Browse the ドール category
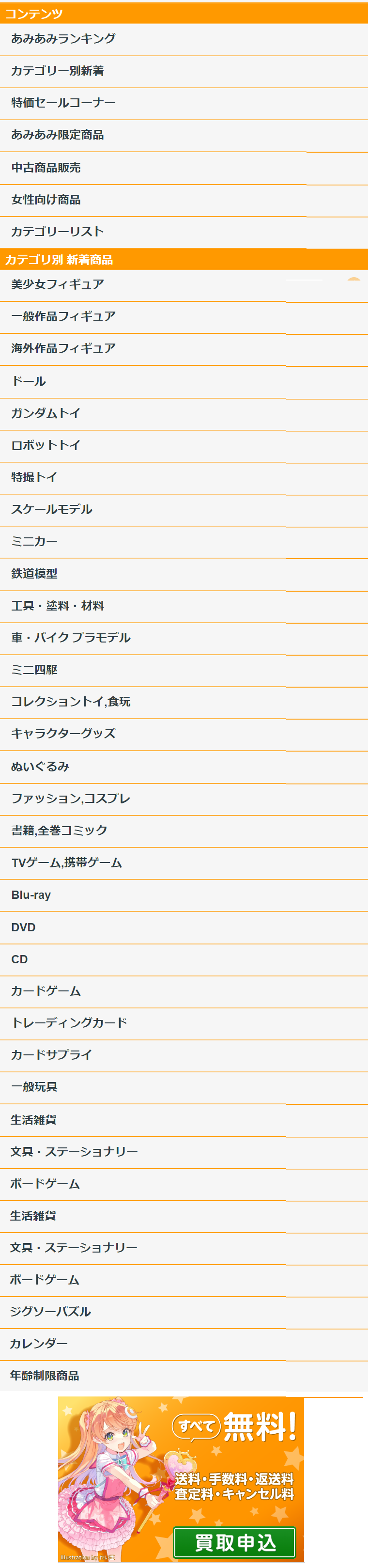 (x=28, y=381)
